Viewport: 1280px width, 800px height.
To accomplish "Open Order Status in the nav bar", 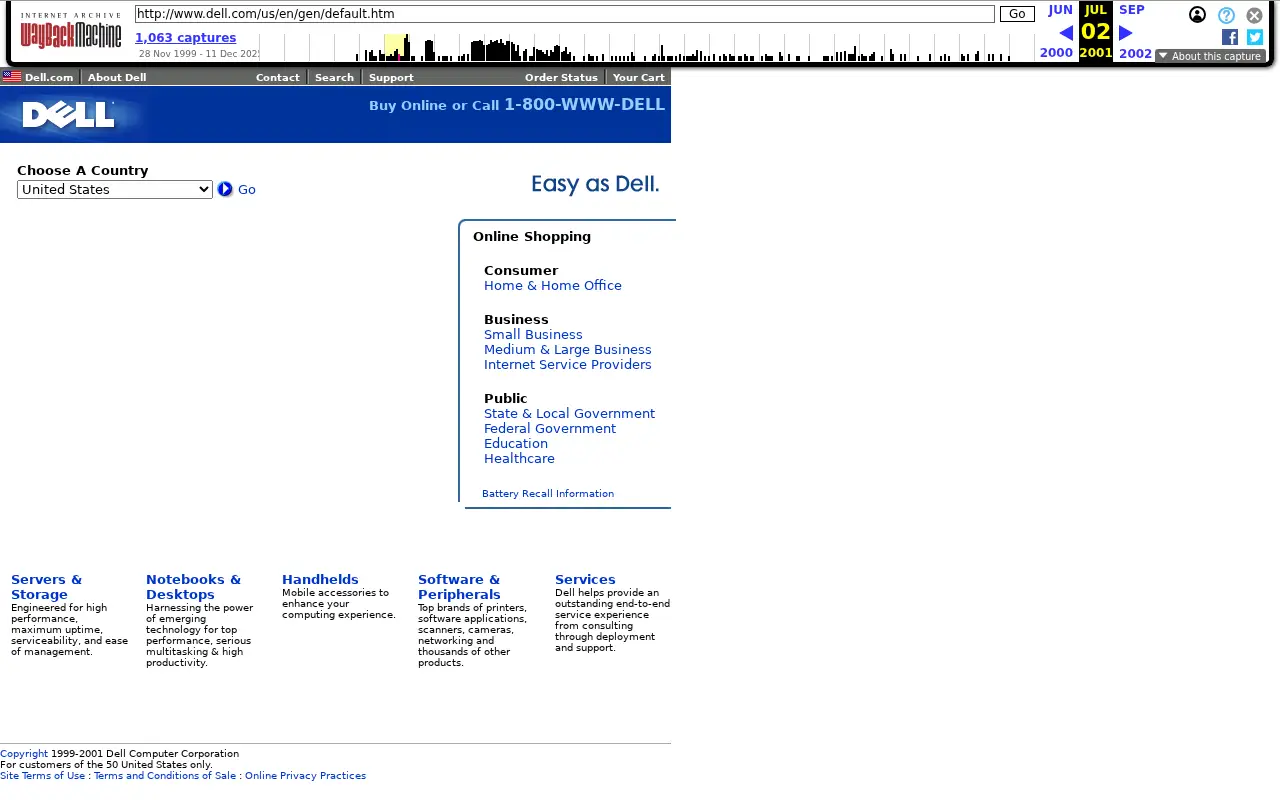I will click(x=561, y=77).
